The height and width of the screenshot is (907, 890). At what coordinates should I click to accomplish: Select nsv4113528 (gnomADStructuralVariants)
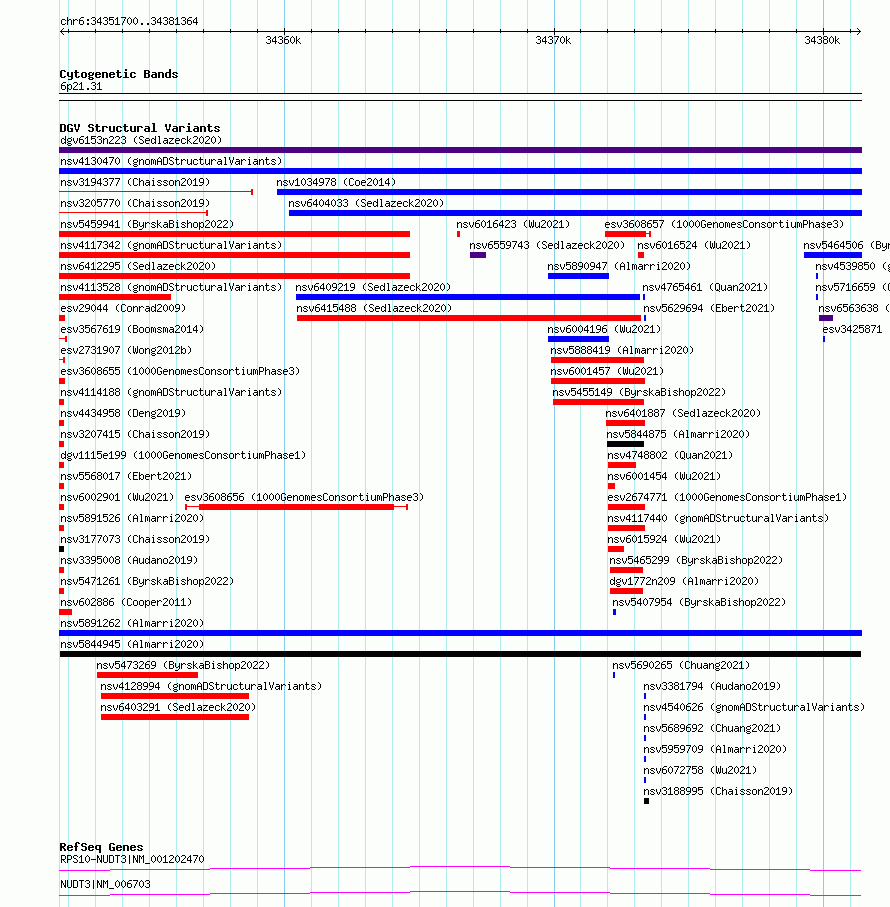171,287
